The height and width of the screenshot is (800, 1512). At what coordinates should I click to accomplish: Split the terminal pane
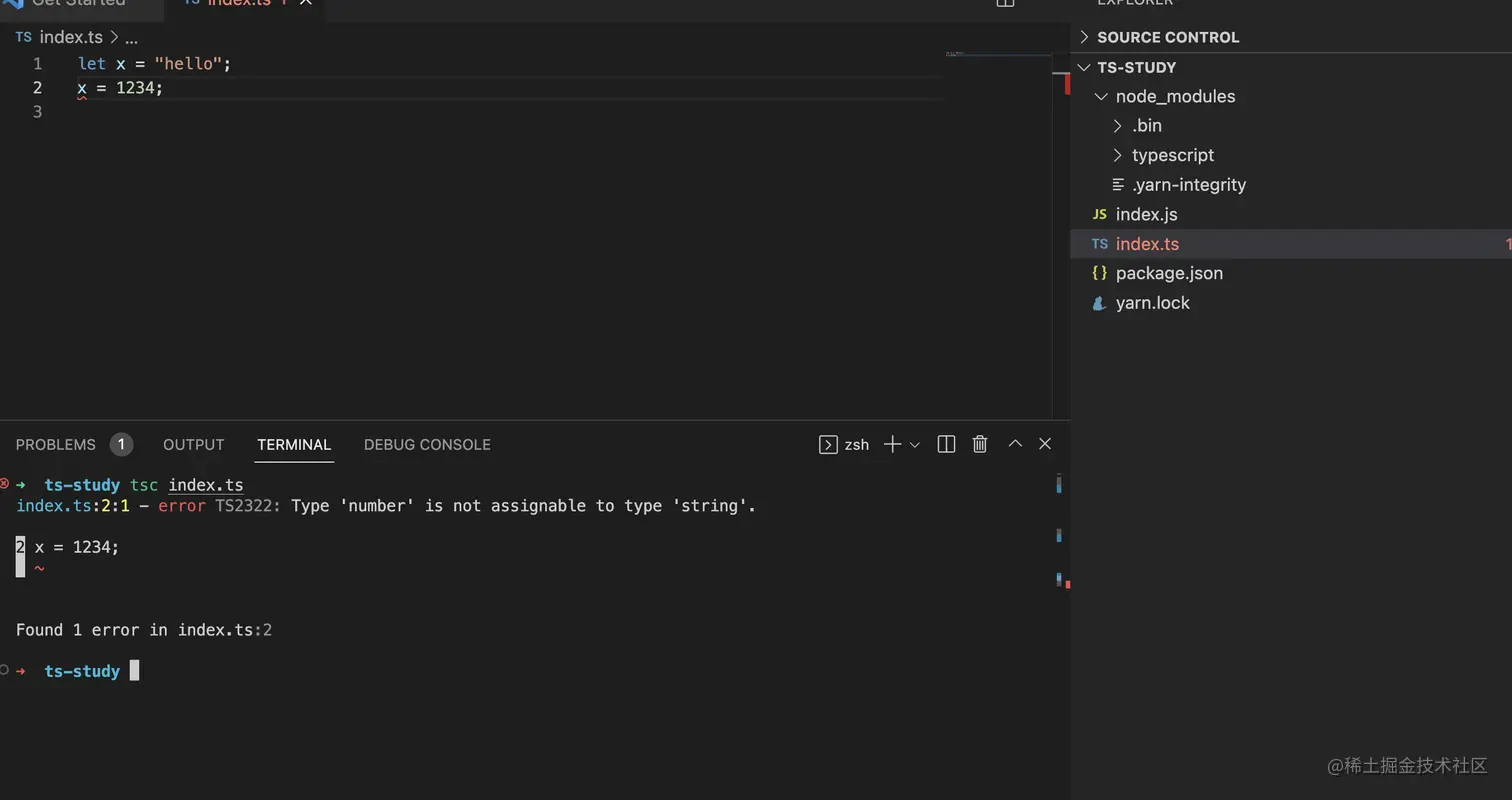(x=946, y=444)
